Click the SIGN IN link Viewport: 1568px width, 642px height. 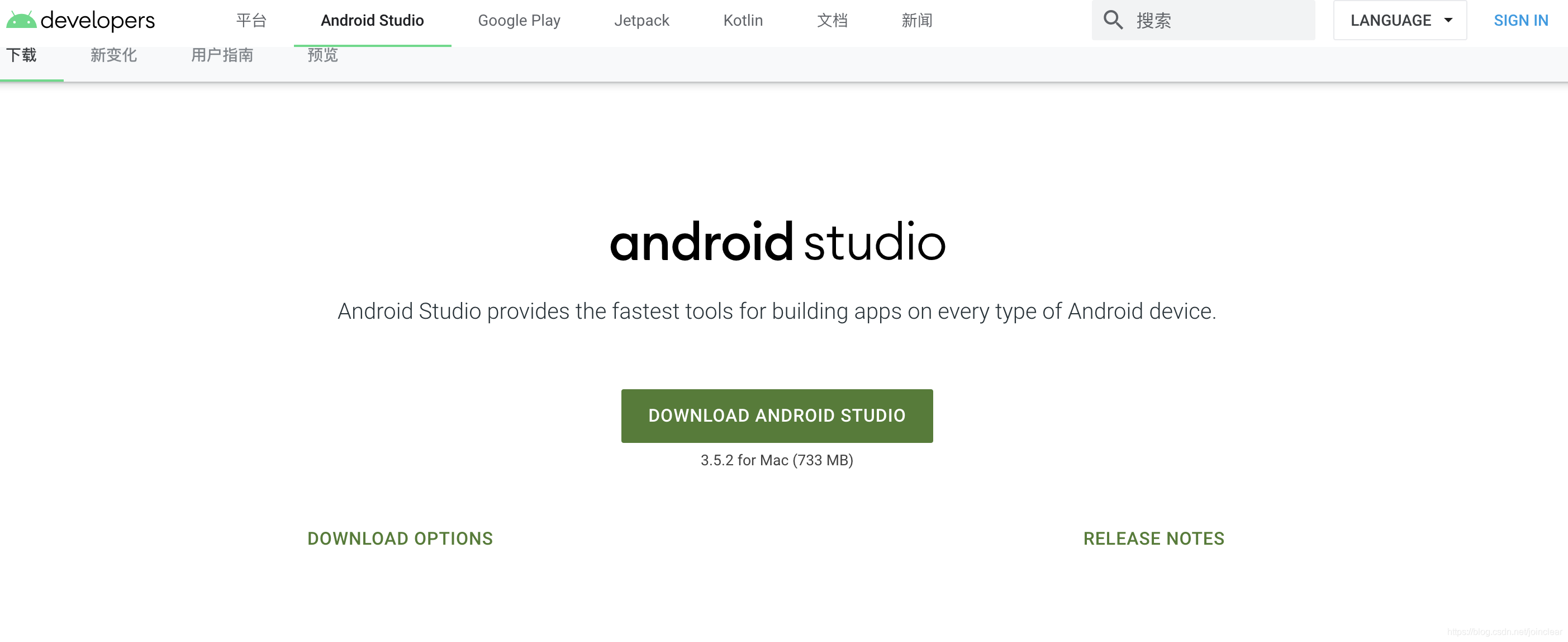(x=1521, y=20)
